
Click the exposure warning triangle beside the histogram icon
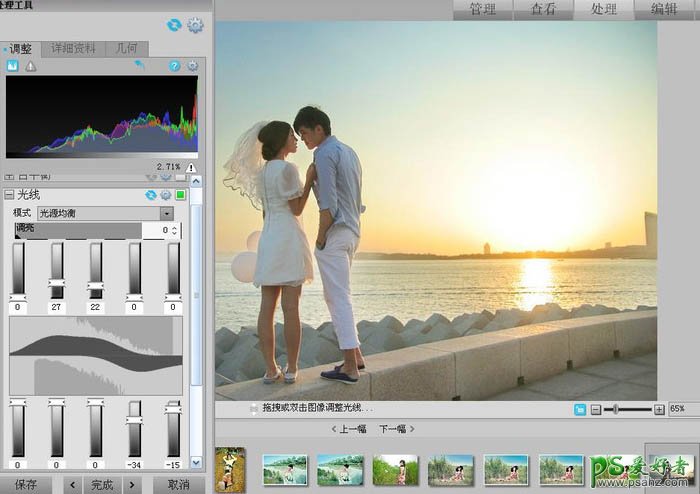coord(30,66)
